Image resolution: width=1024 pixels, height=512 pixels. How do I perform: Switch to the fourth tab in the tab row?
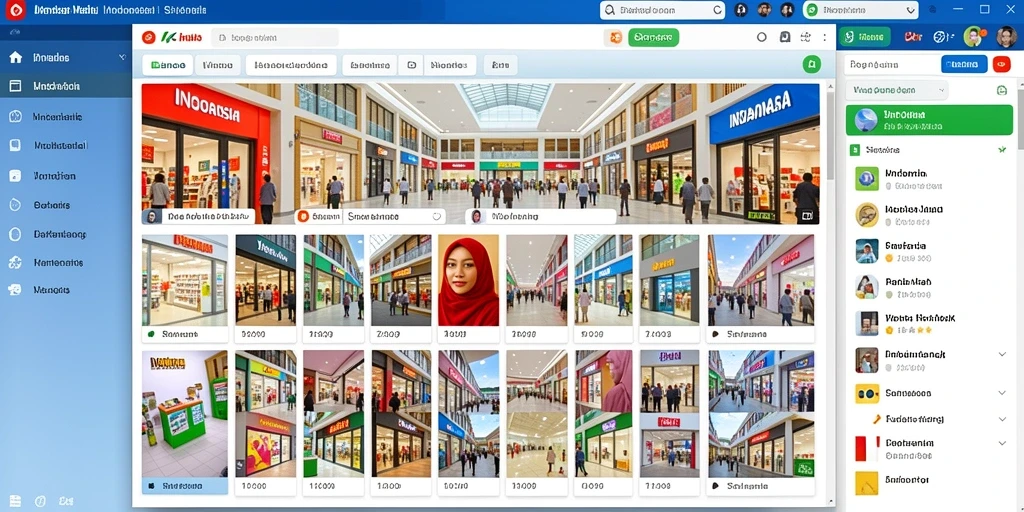(x=370, y=65)
